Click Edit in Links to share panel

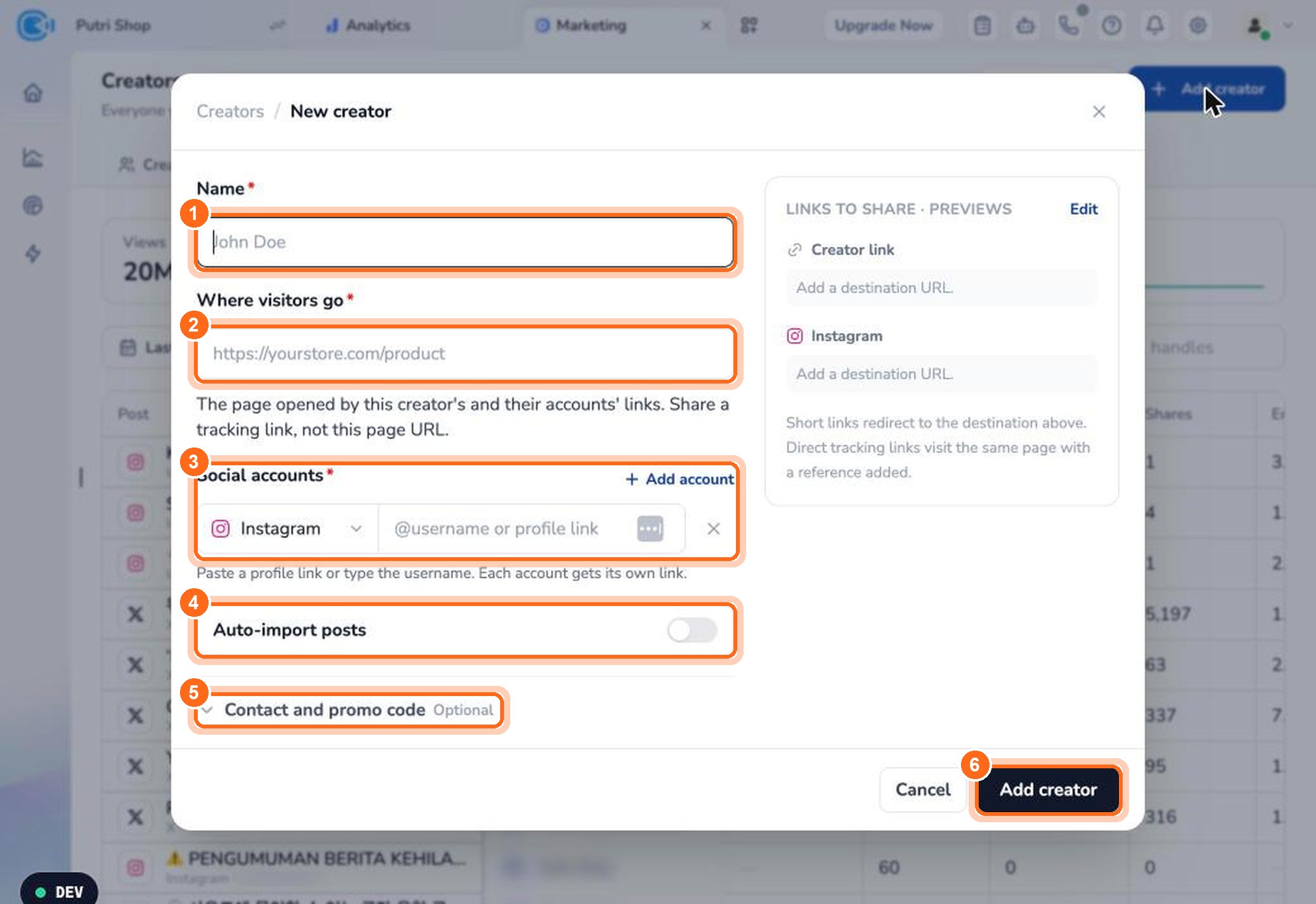pos(1083,209)
